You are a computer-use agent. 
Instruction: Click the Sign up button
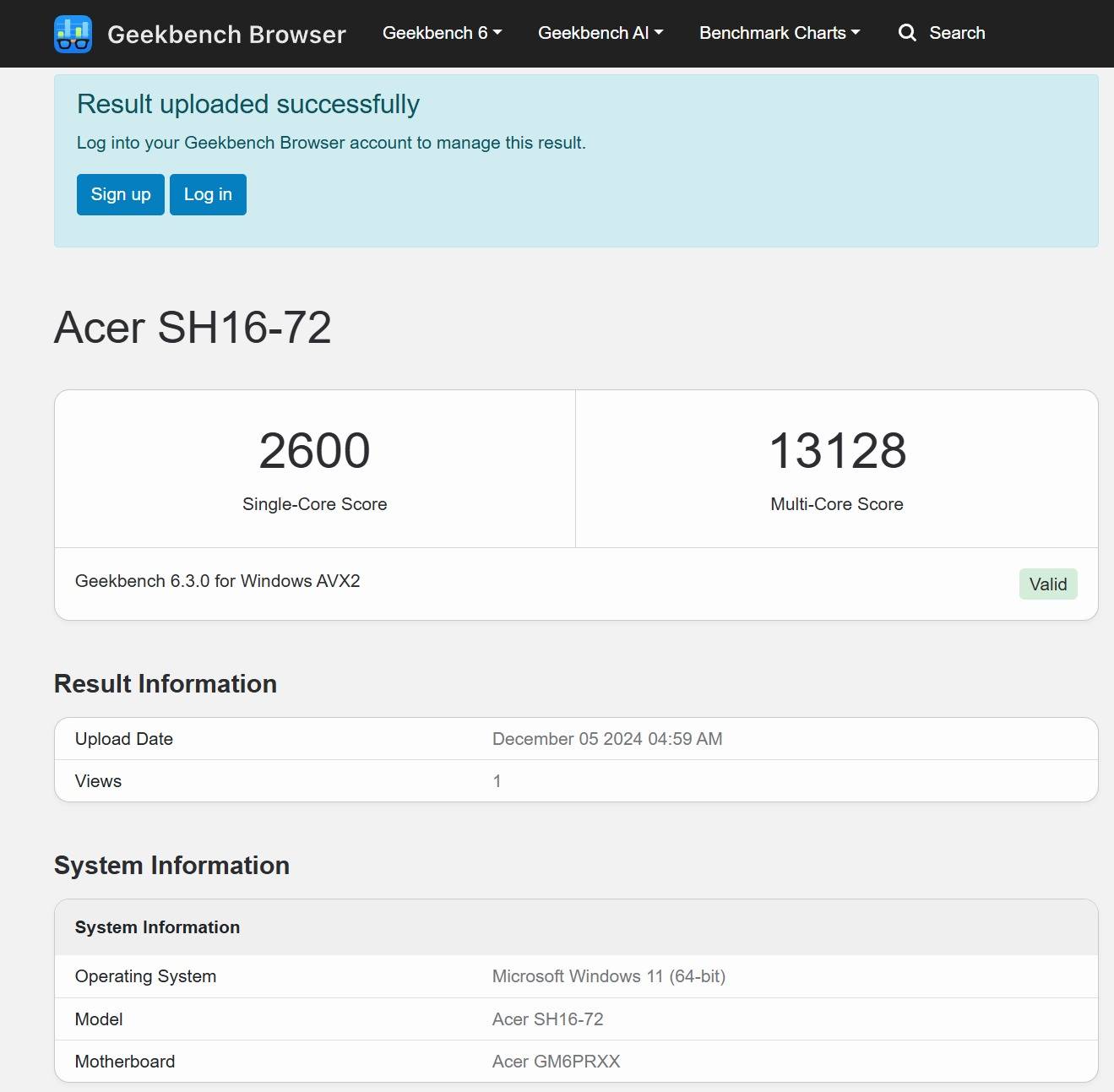tap(121, 194)
